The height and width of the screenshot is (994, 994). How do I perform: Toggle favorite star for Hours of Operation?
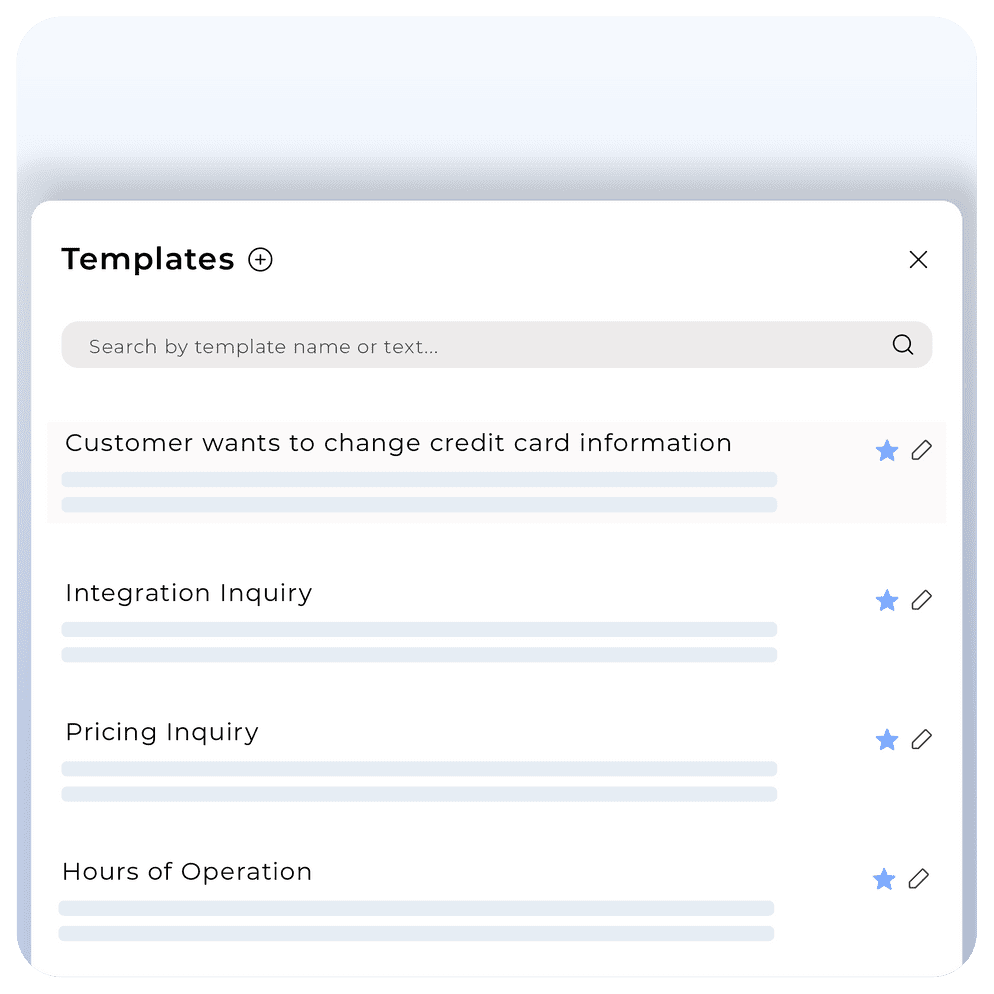883,880
